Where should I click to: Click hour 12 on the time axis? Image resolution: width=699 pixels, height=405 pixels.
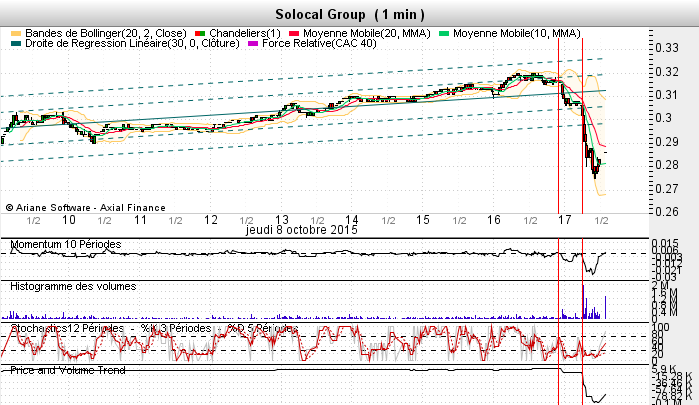210,220
